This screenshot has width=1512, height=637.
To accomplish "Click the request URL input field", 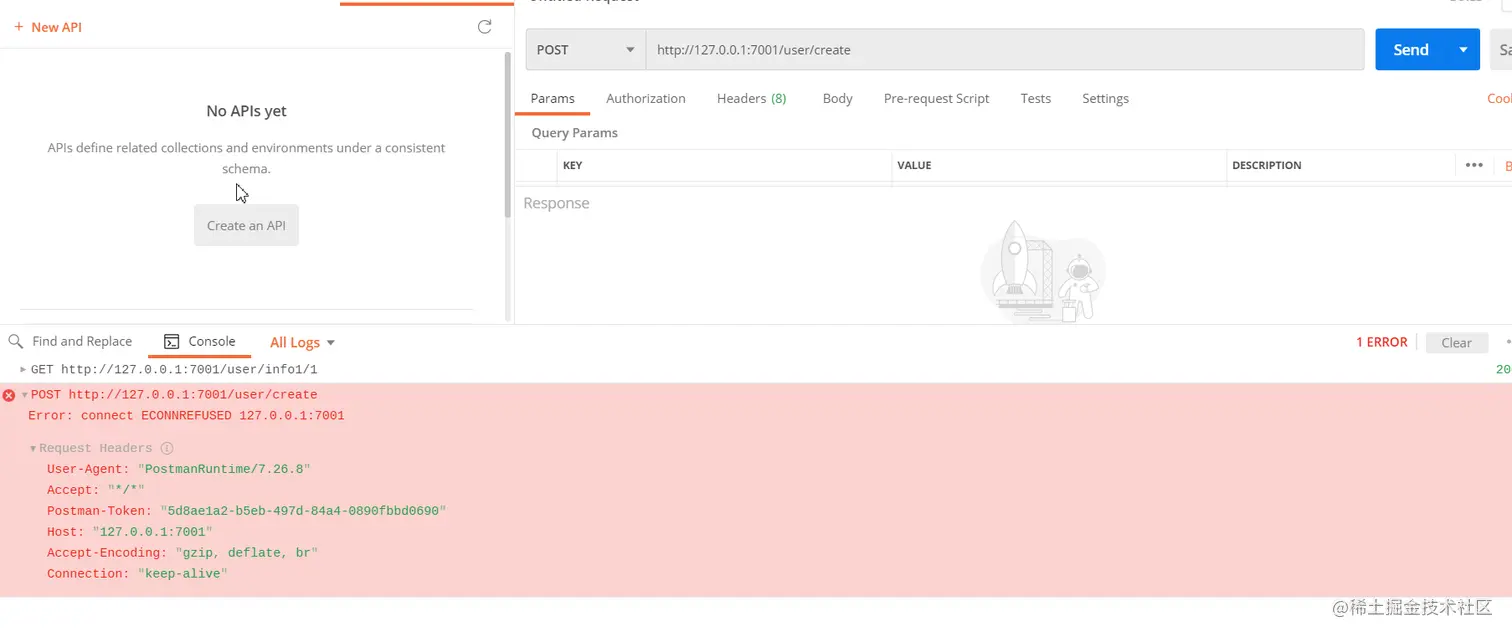I will (x=1005, y=50).
